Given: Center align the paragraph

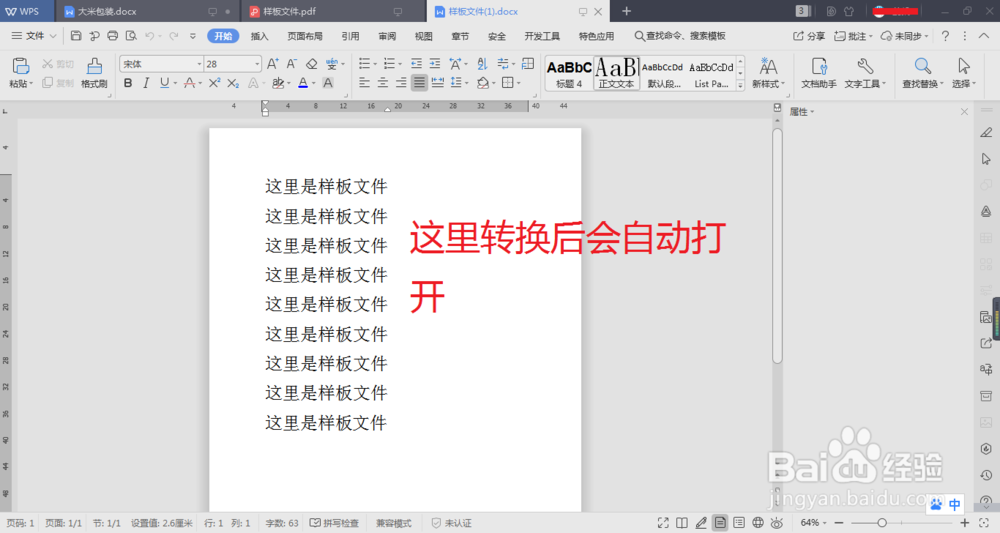Looking at the screenshot, I should coord(383,82).
